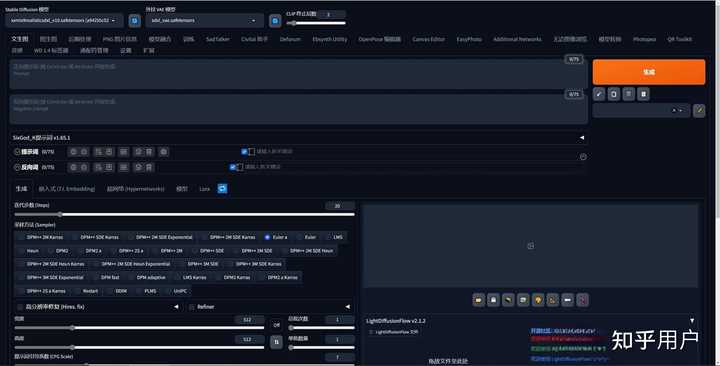Viewport: 720px width, 366px height.
Task: Click the Steps value field showing 20
Action: 339,206
